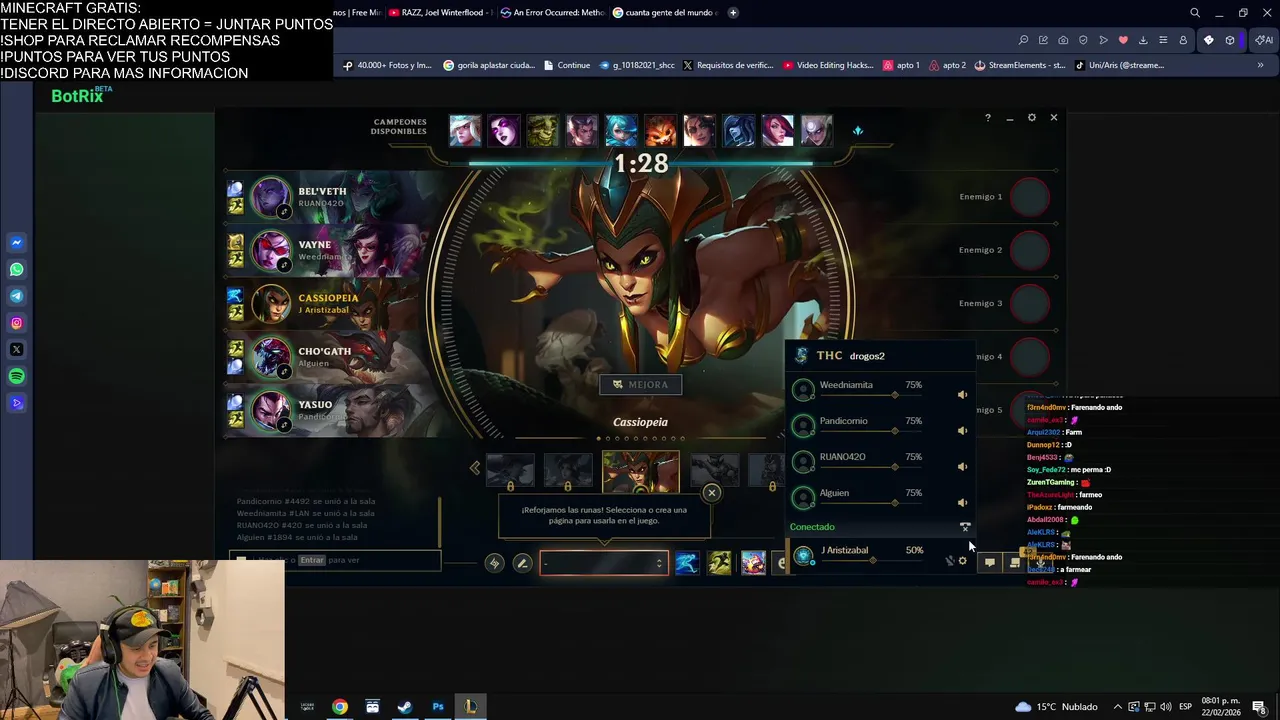Open Requisitos de verific... bookmark
Image resolution: width=1280 pixels, height=720 pixels.
pos(729,65)
